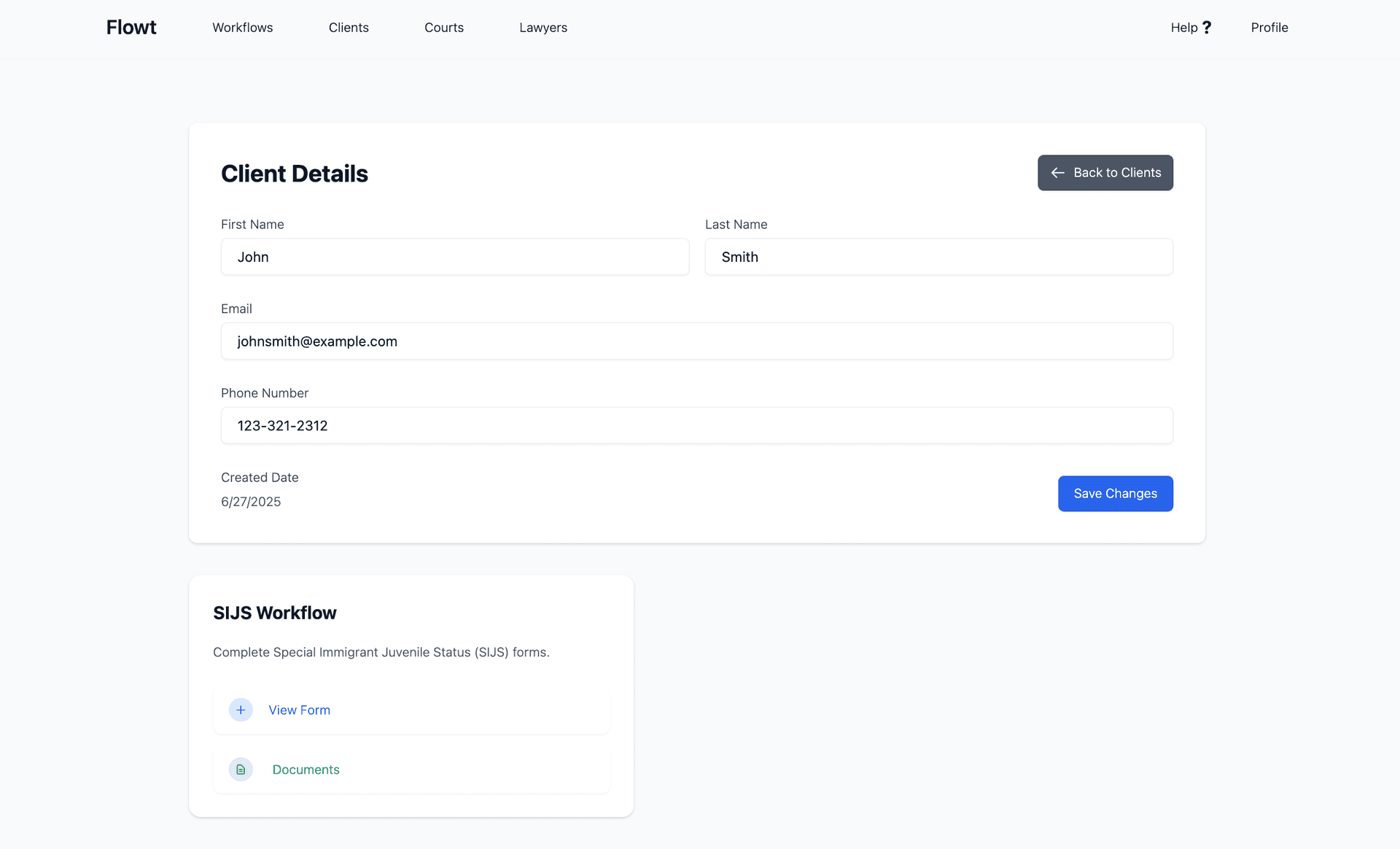Click the Phone Number field
Image resolution: width=1400 pixels, height=849 pixels.
point(696,425)
